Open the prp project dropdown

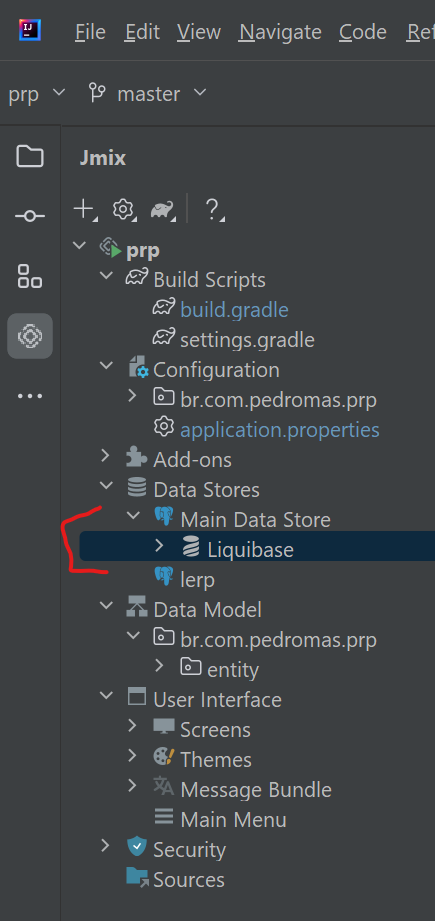[36, 93]
